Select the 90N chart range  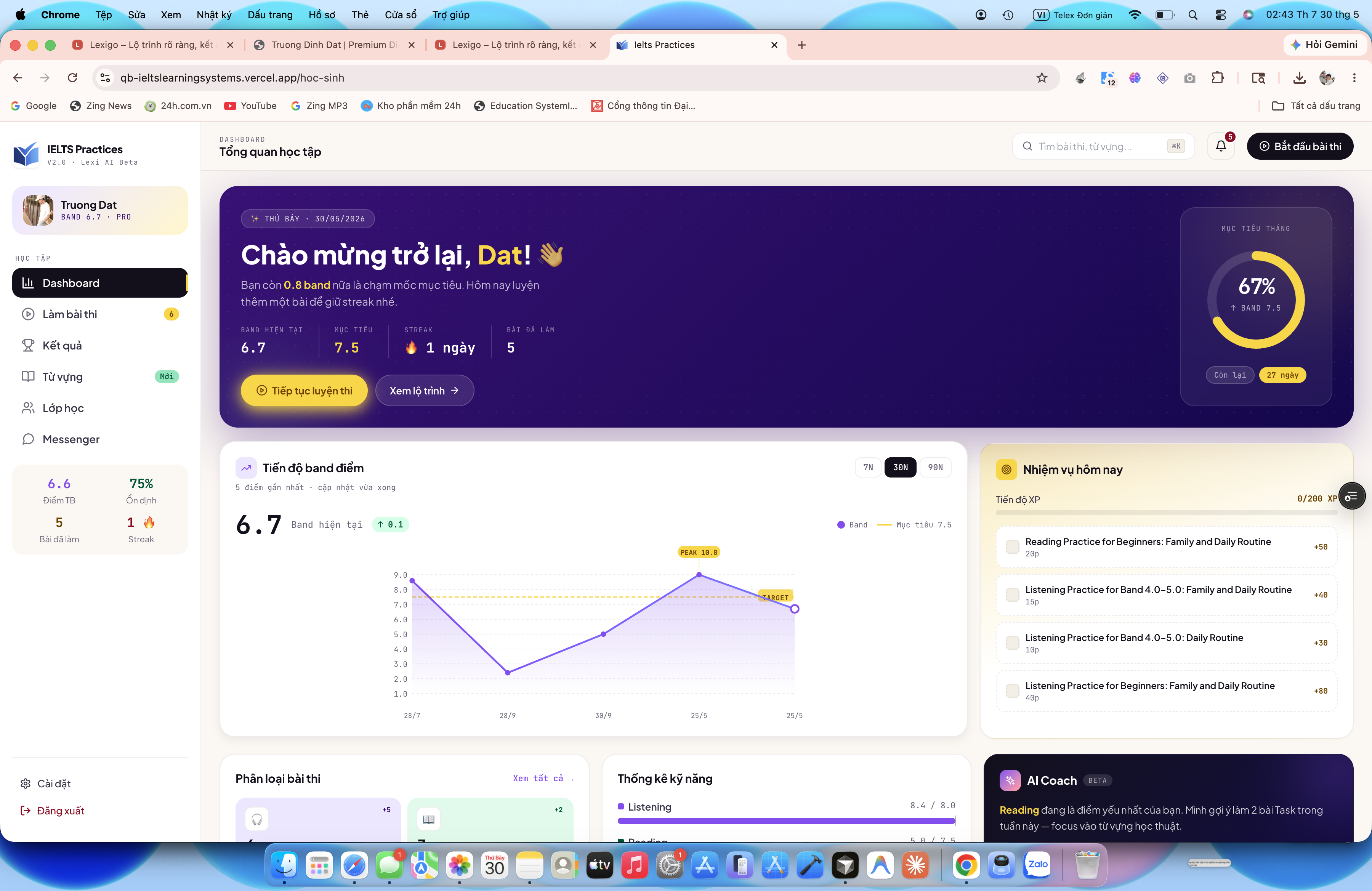point(936,467)
